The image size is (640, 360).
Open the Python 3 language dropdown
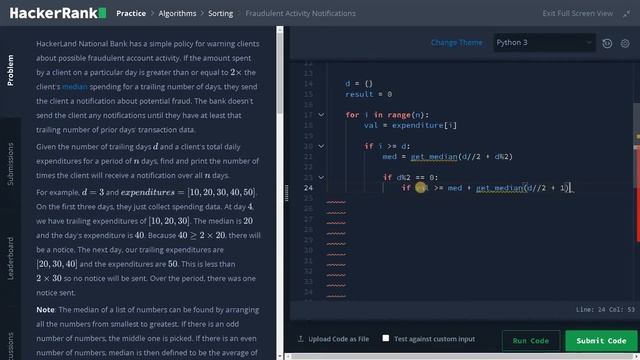click(x=544, y=42)
